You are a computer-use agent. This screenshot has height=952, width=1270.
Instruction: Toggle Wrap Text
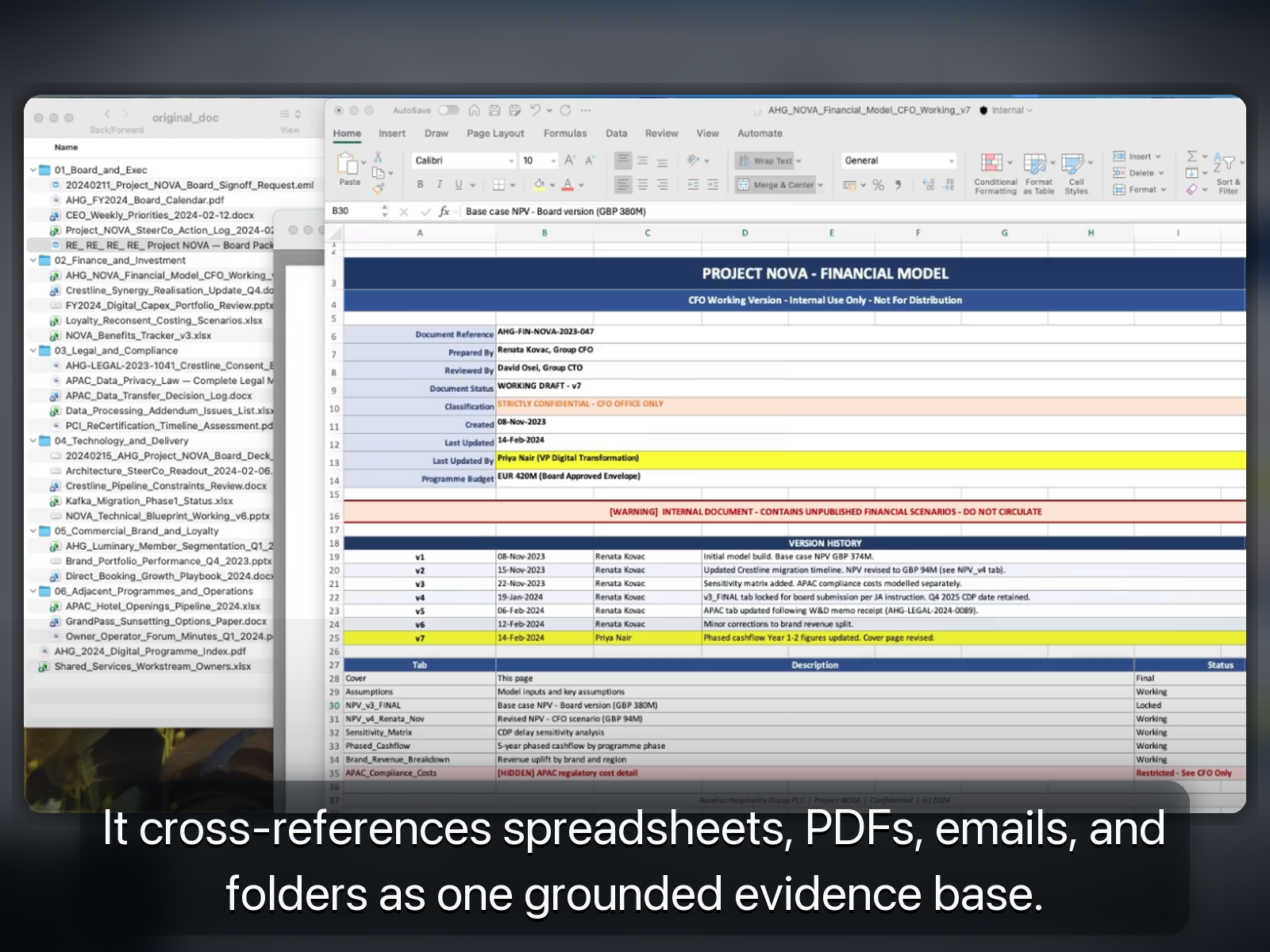[764, 161]
